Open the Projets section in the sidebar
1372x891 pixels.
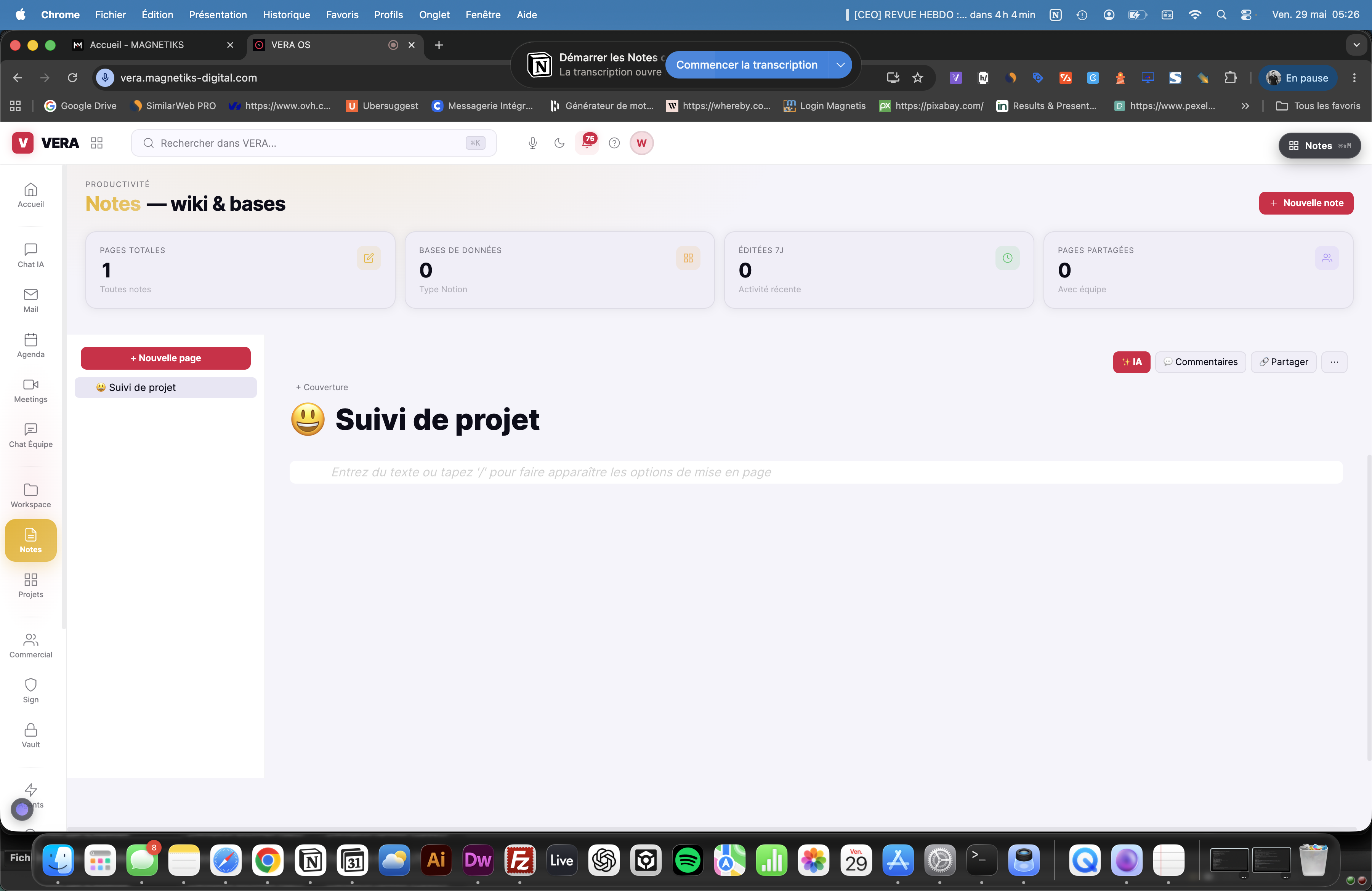point(30,585)
